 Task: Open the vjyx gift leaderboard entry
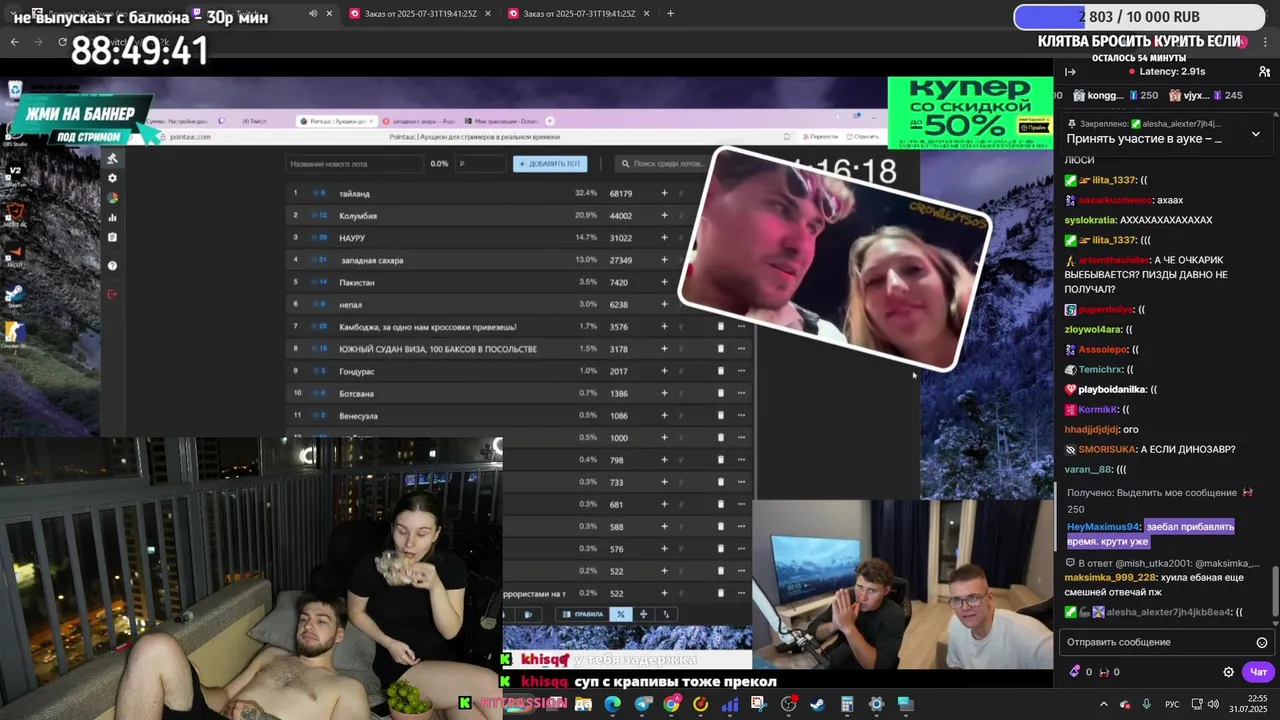tap(1206, 95)
